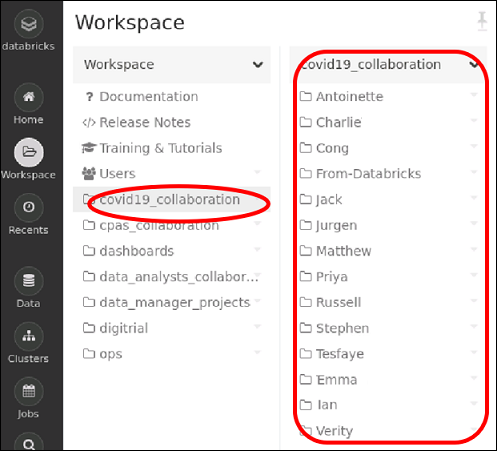Expand the Workspace header dropdown chevron
This screenshot has width=497, height=451.
click(x=258, y=65)
